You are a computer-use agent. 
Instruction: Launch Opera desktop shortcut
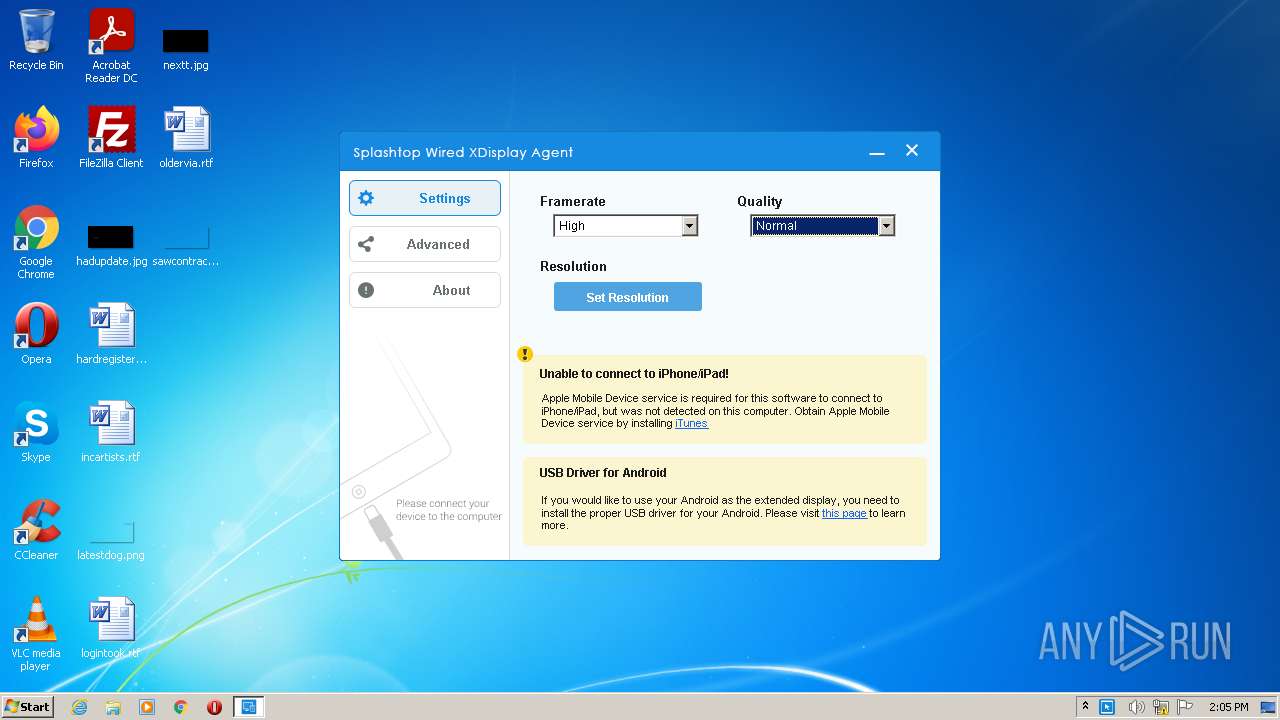[x=36, y=334]
